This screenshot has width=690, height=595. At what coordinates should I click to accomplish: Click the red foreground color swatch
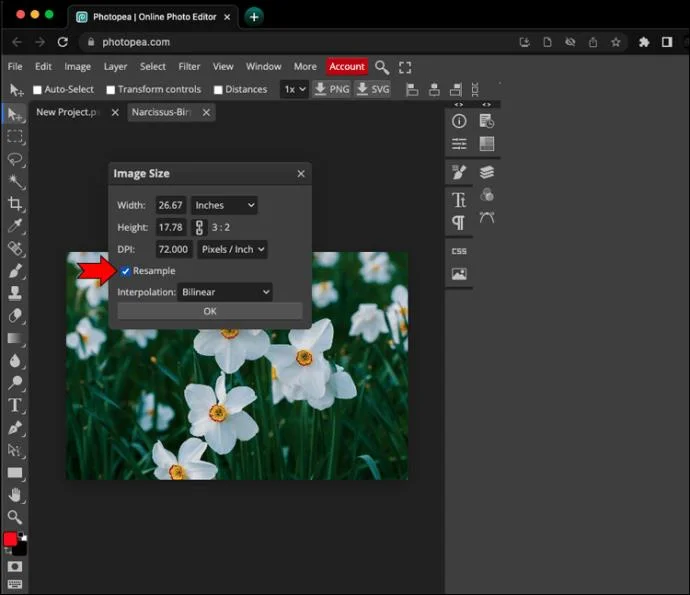[x=10, y=539]
